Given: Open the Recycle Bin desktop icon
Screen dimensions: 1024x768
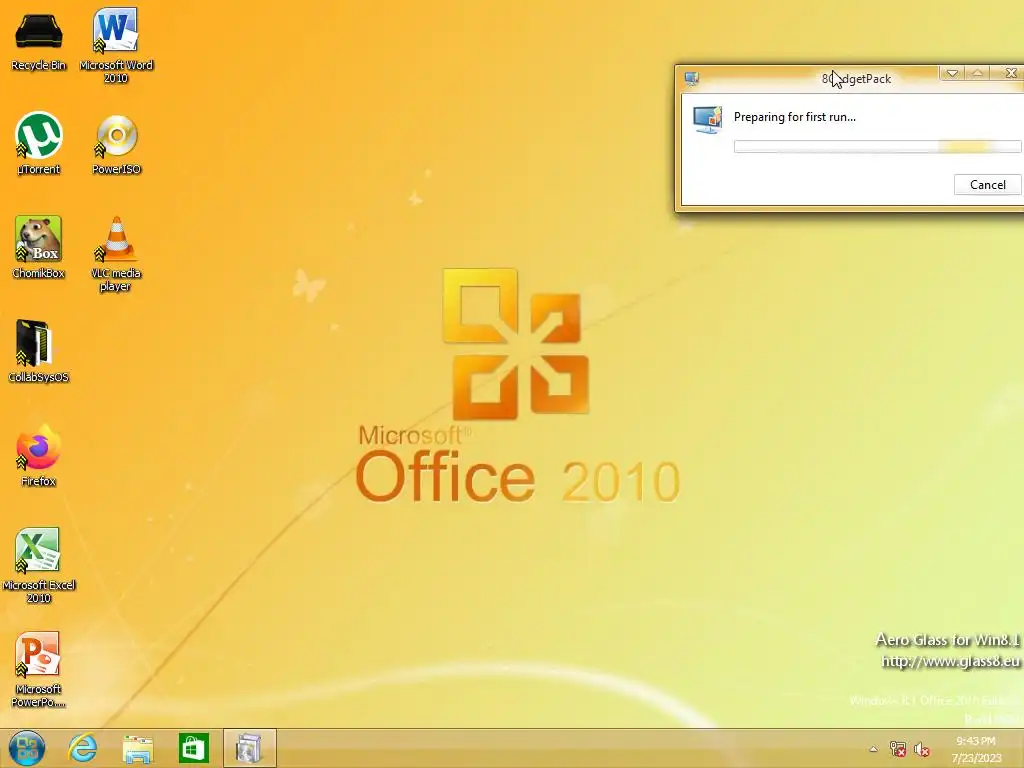Looking at the screenshot, I should pos(39,40).
